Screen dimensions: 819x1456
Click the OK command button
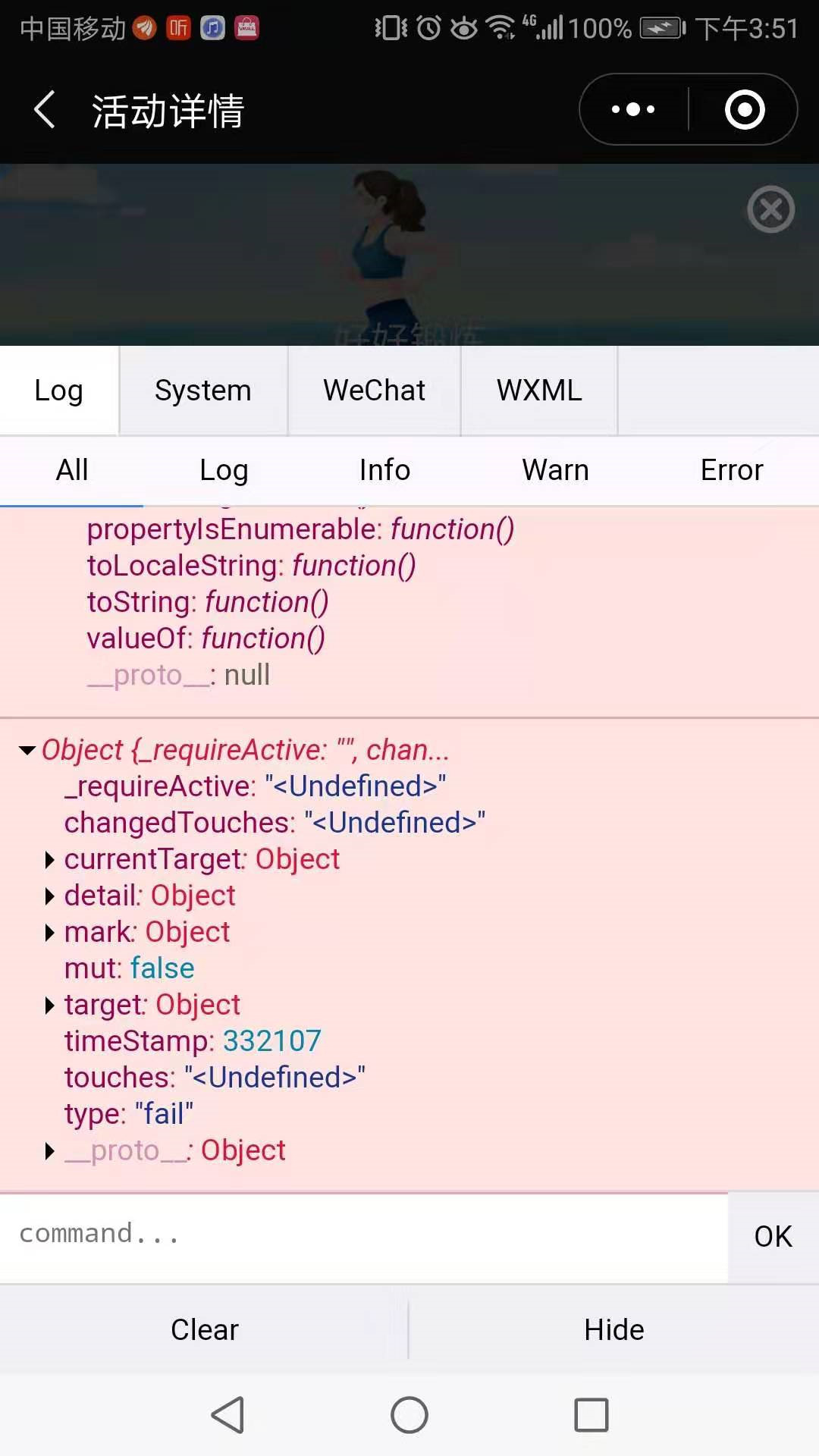click(773, 1237)
